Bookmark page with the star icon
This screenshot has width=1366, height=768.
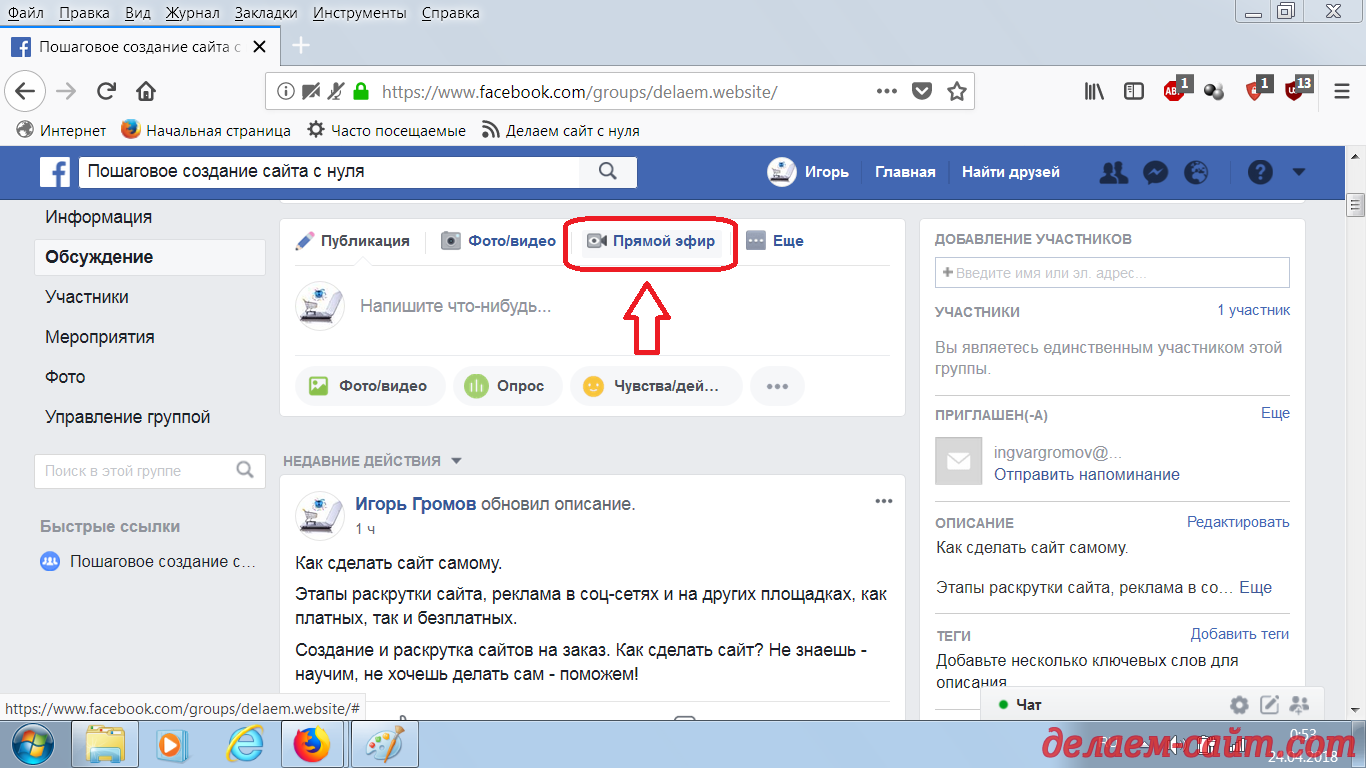957,92
